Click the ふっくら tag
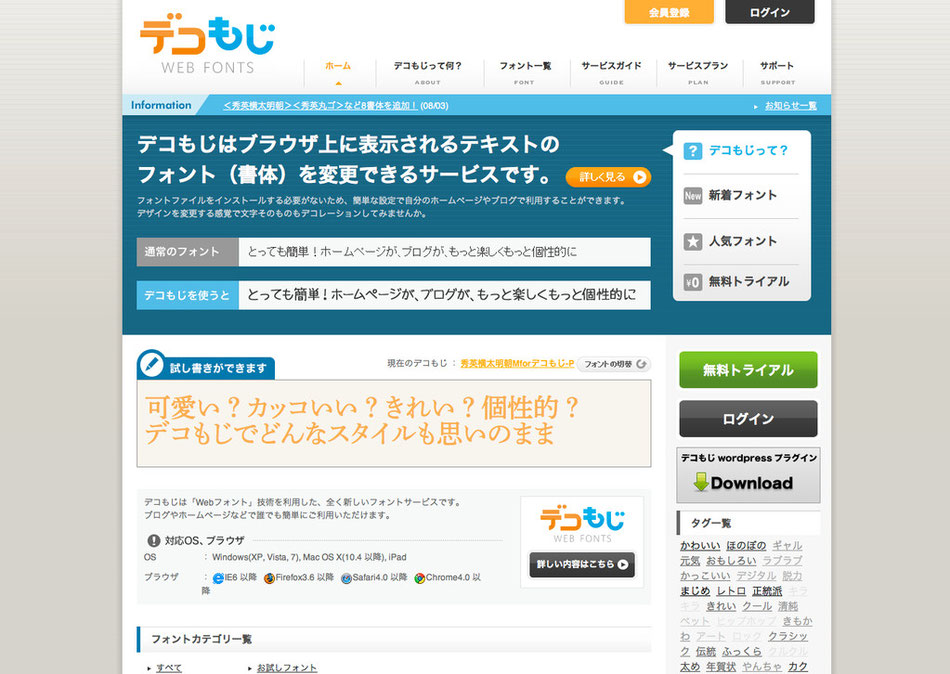 pos(742,652)
